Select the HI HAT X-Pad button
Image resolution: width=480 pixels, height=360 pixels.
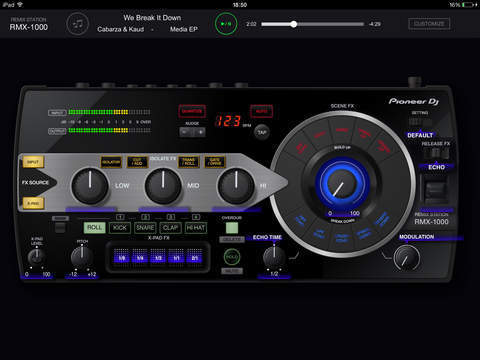[196, 228]
